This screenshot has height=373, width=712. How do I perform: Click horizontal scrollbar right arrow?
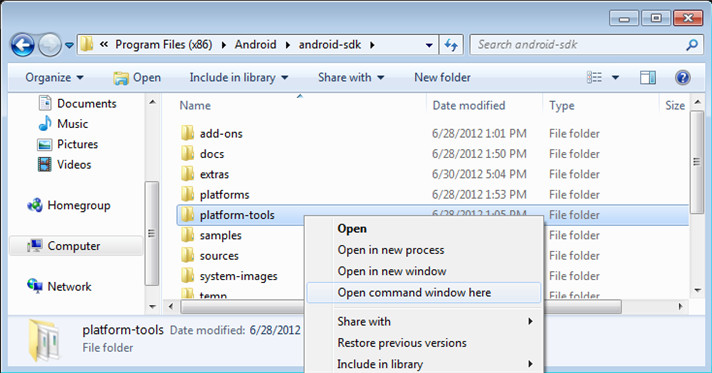click(x=681, y=307)
